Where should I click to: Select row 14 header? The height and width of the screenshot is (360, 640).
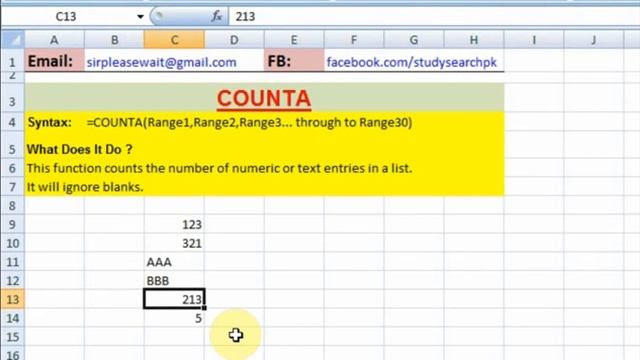13,318
